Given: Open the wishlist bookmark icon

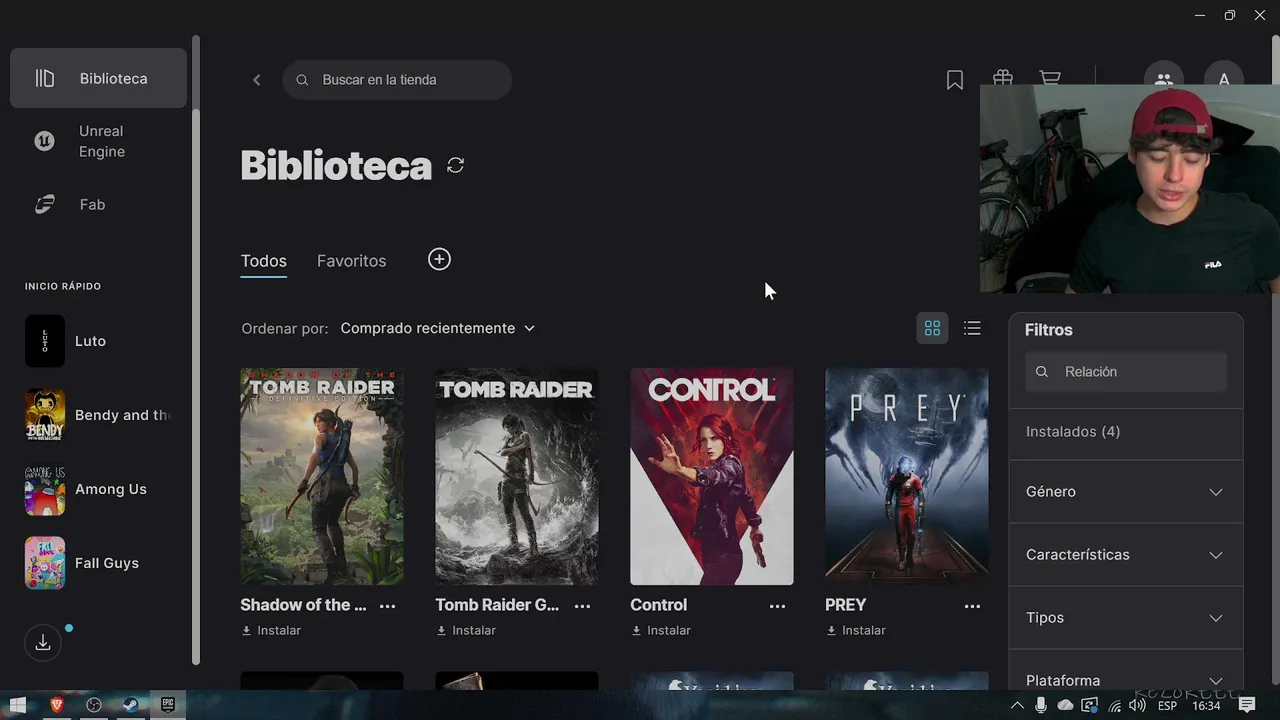Looking at the screenshot, I should (955, 80).
